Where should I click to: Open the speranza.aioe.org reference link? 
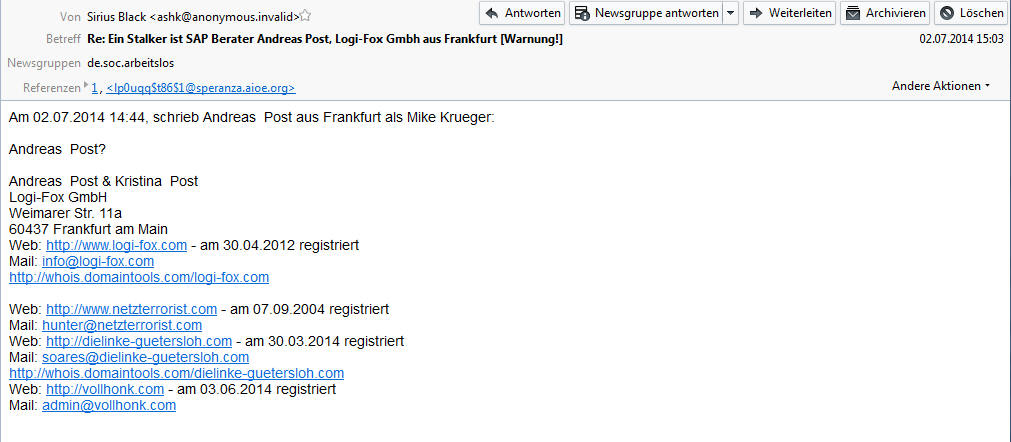point(201,88)
